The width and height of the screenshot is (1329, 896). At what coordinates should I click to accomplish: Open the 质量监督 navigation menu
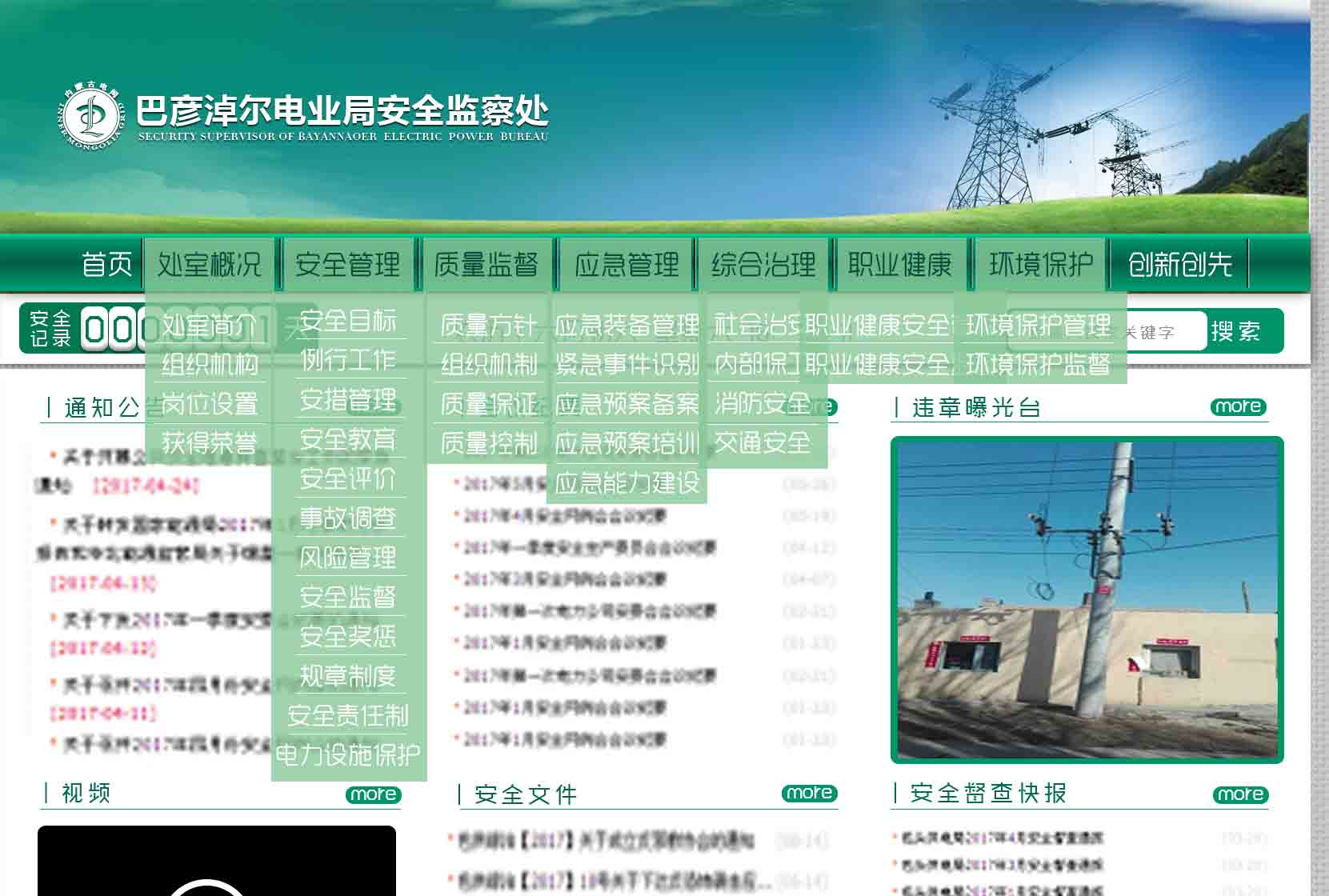pyautogui.click(x=486, y=264)
